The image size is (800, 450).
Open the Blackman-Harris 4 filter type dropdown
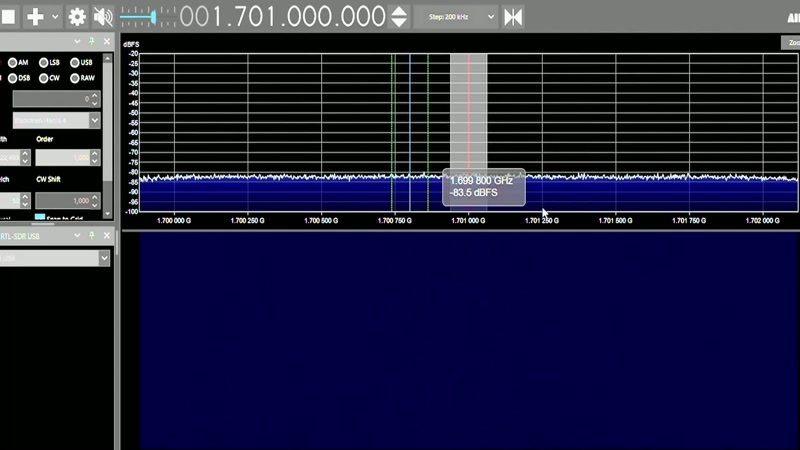(x=56, y=120)
